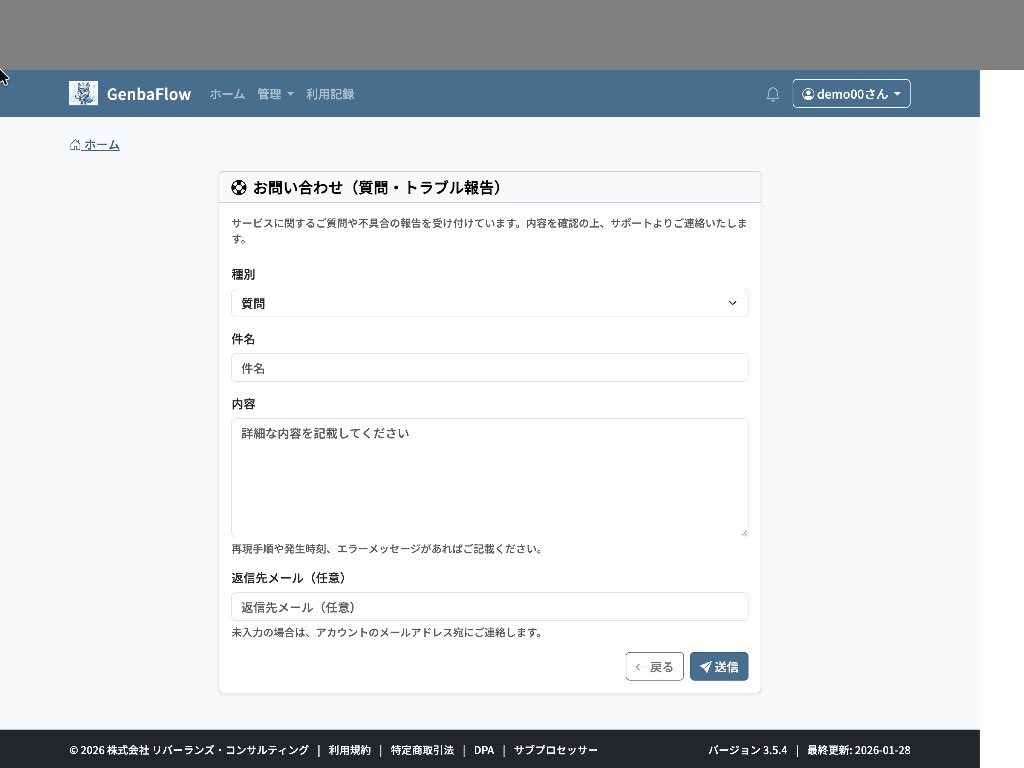Open the 利用規約 footer link
This screenshot has height=768, width=1024.
click(348, 749)
